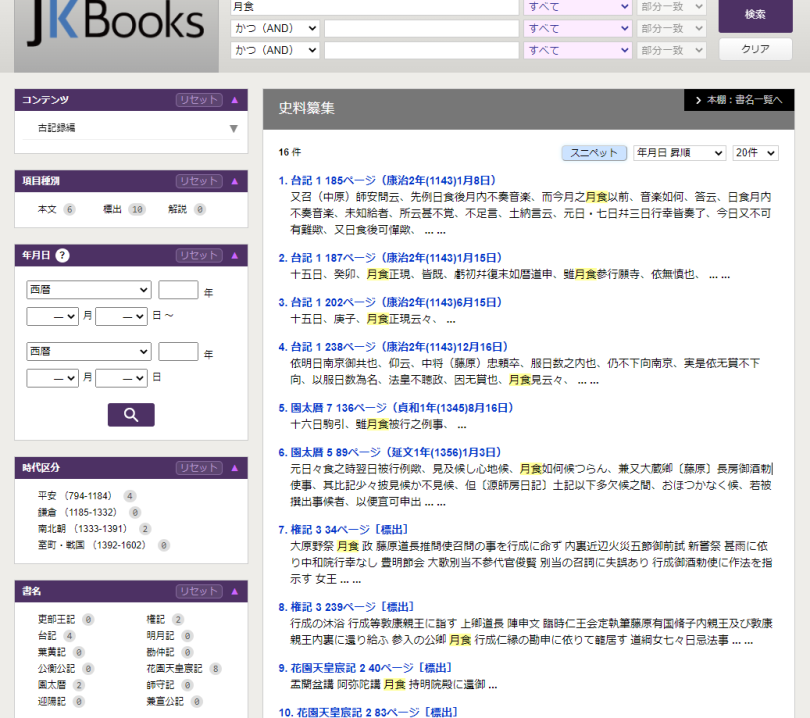810x718 pixels.
Task: Toggle the スニペット snippet button
Action: pos(594,153)
